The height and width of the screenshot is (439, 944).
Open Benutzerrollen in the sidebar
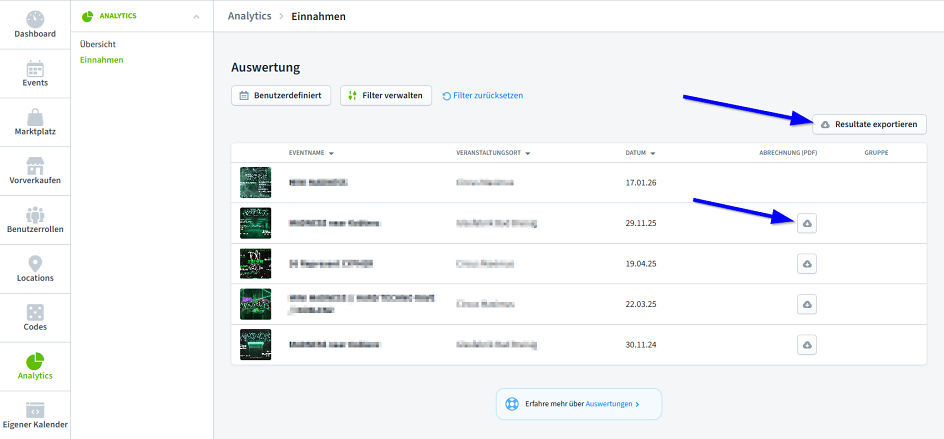tap(35, 220)
